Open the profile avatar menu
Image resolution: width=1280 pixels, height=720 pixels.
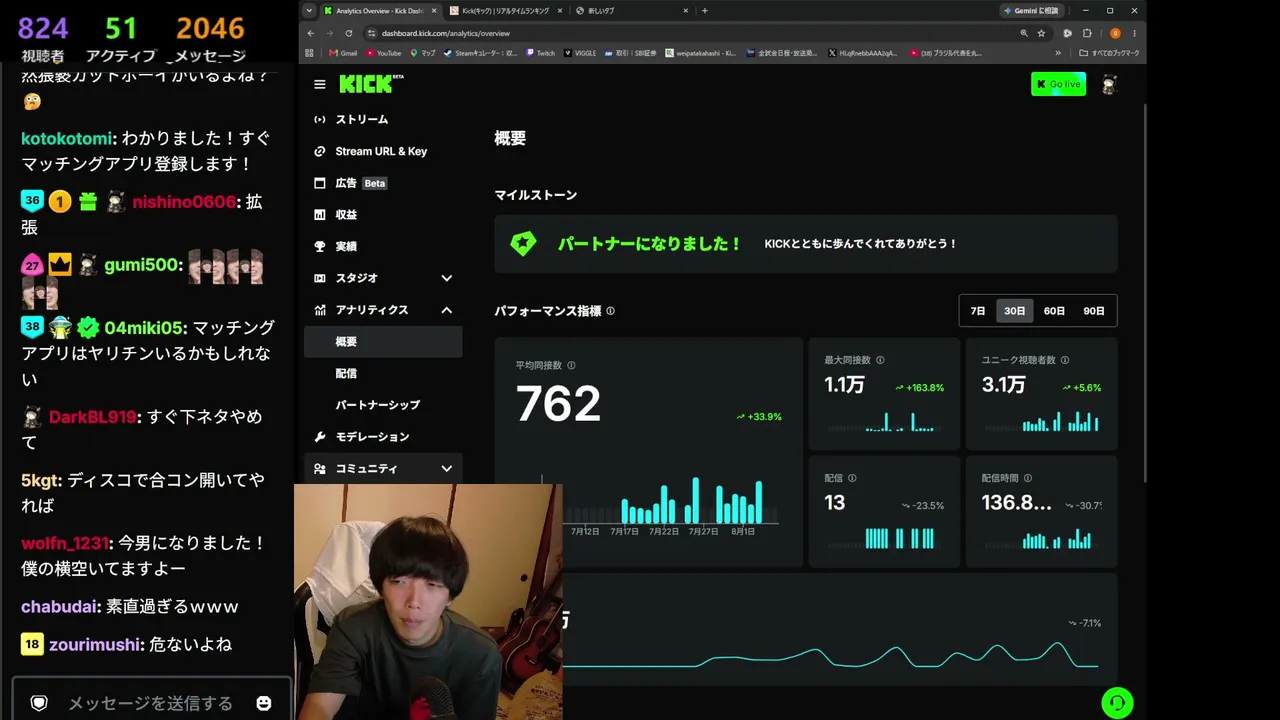(x=1109, y=85)
